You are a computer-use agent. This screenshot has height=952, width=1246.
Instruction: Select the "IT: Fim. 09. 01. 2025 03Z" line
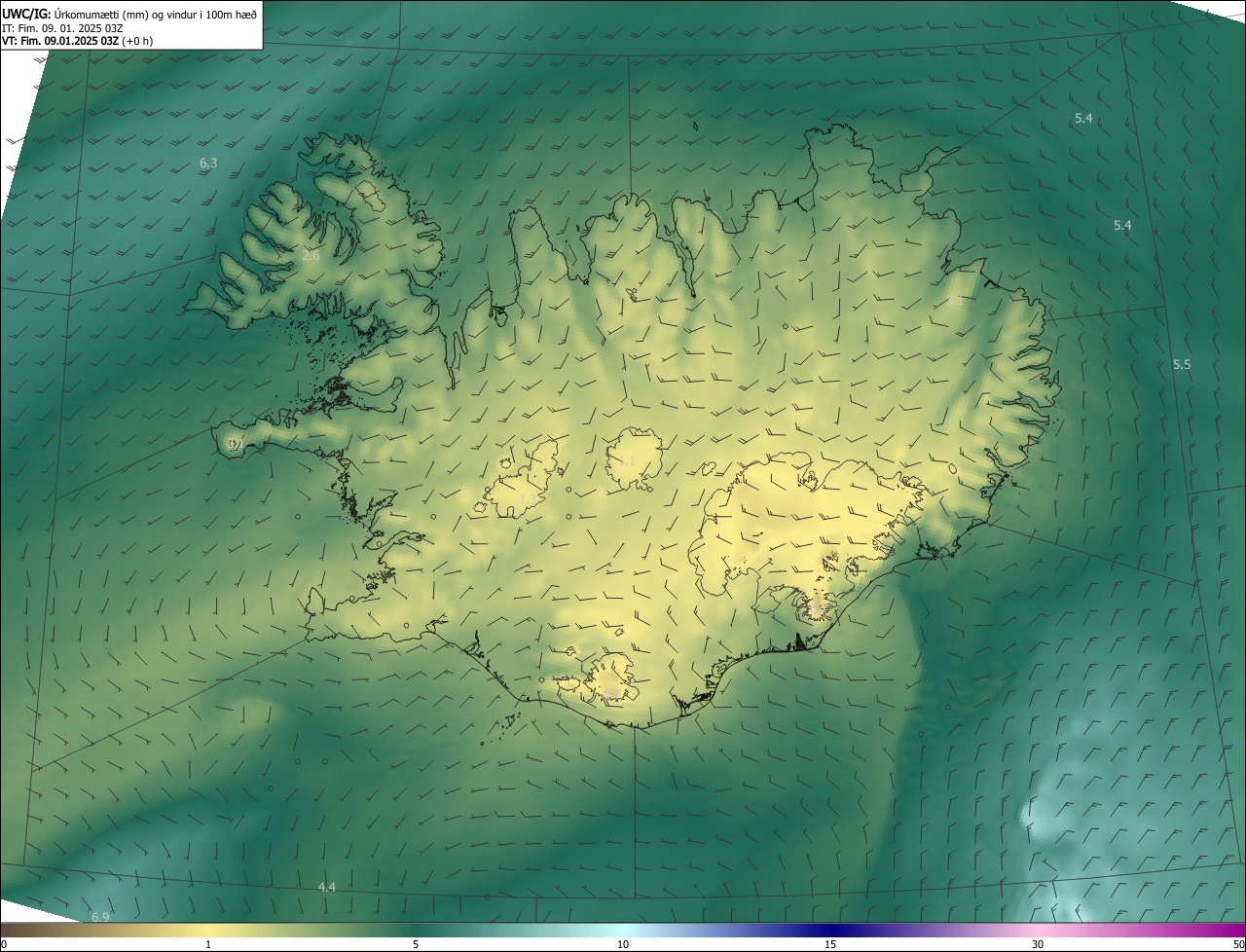62,28
